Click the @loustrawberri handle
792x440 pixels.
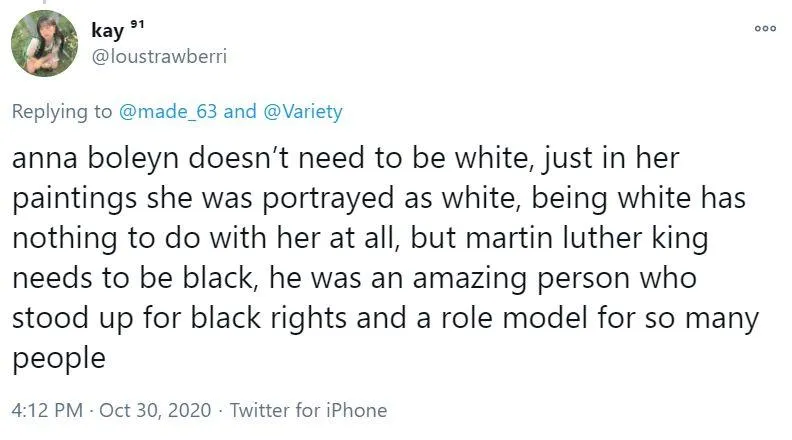click(159, 56)
